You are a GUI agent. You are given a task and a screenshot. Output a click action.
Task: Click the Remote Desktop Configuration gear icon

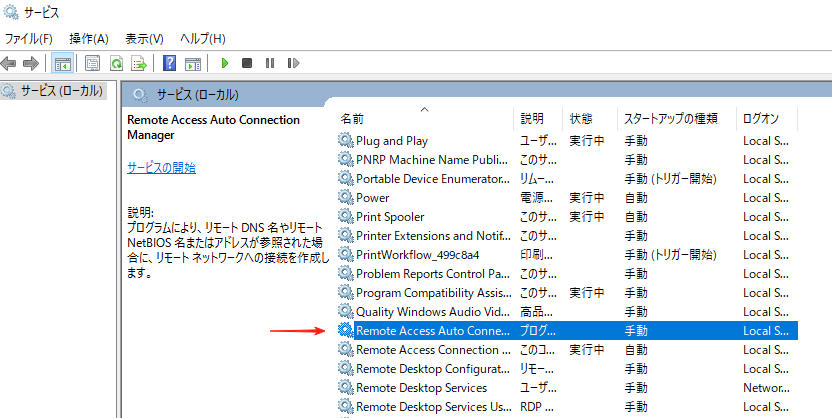(x=345, y=369)
